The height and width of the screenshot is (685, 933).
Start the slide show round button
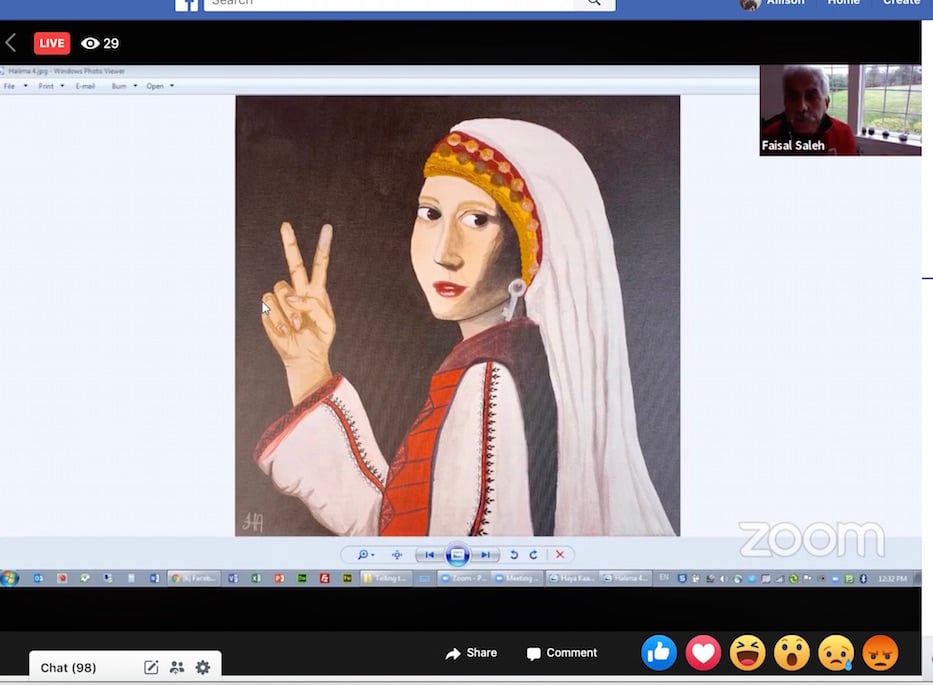click(458, 555)
